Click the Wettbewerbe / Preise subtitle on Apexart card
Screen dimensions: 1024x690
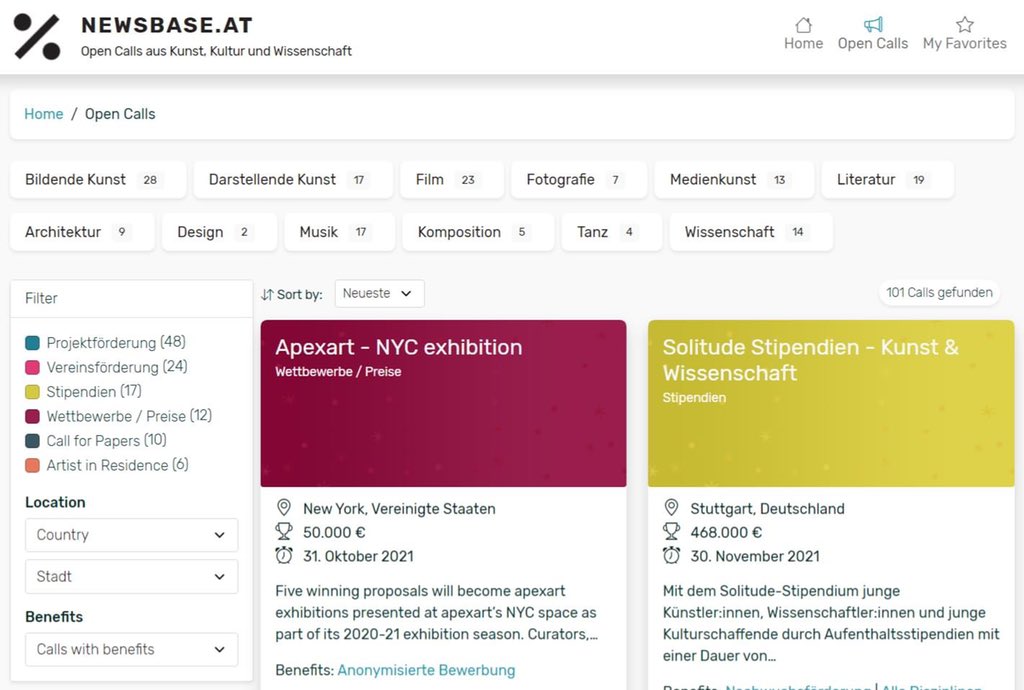pos(338,372)
